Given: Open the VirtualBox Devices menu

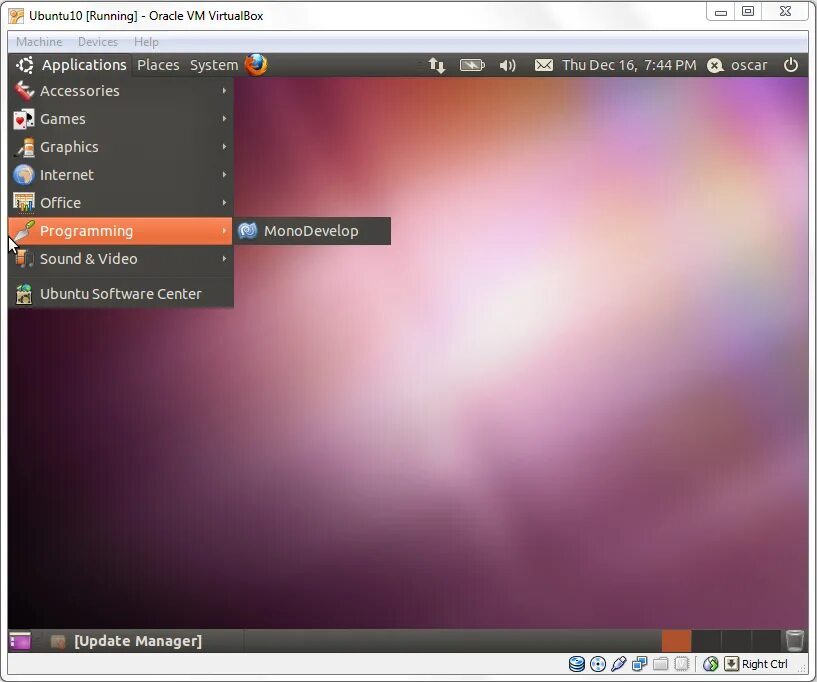Looking at the screenshot, I should [97, 42].
